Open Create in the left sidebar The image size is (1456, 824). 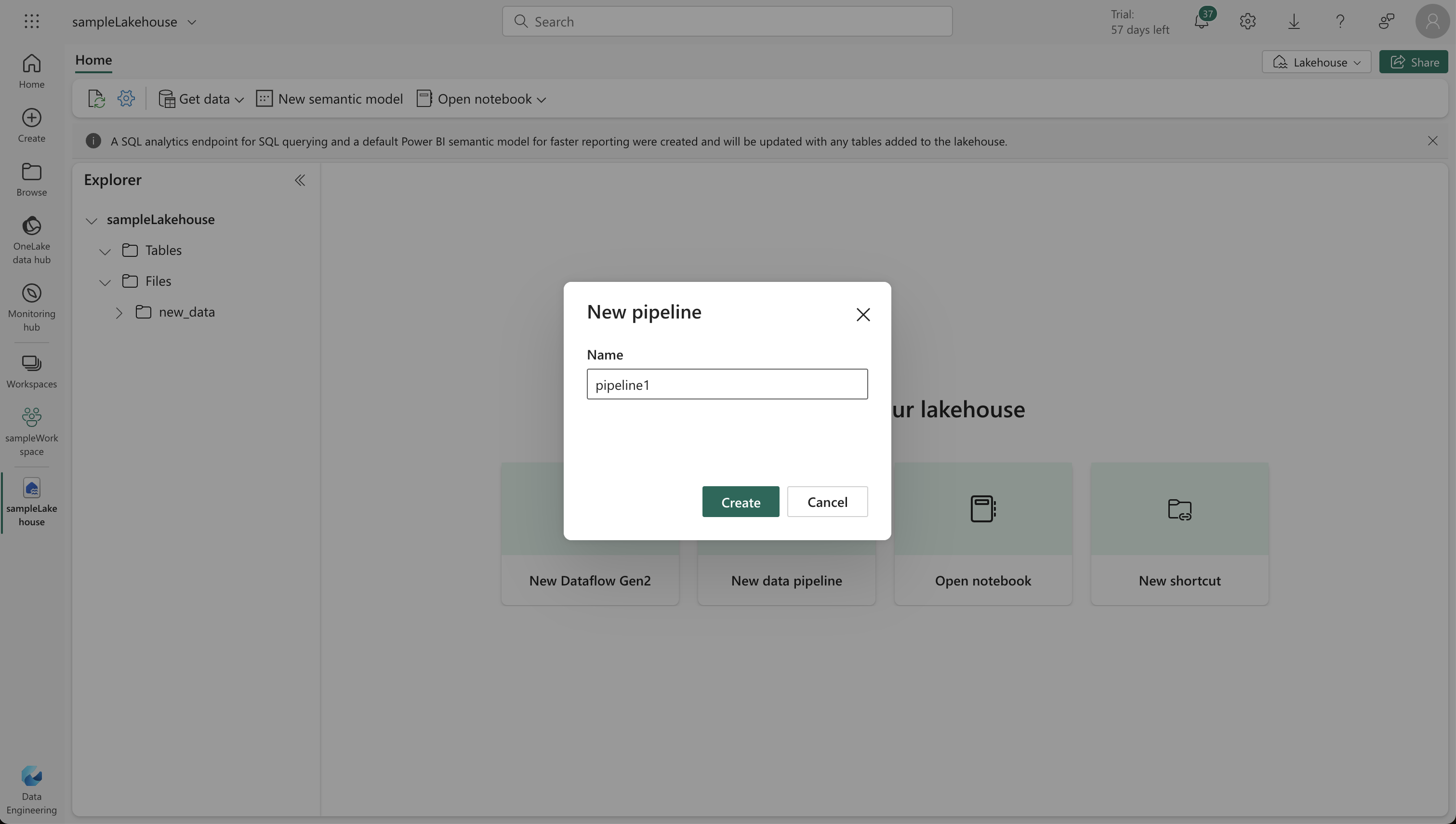[x=32, y=126]
